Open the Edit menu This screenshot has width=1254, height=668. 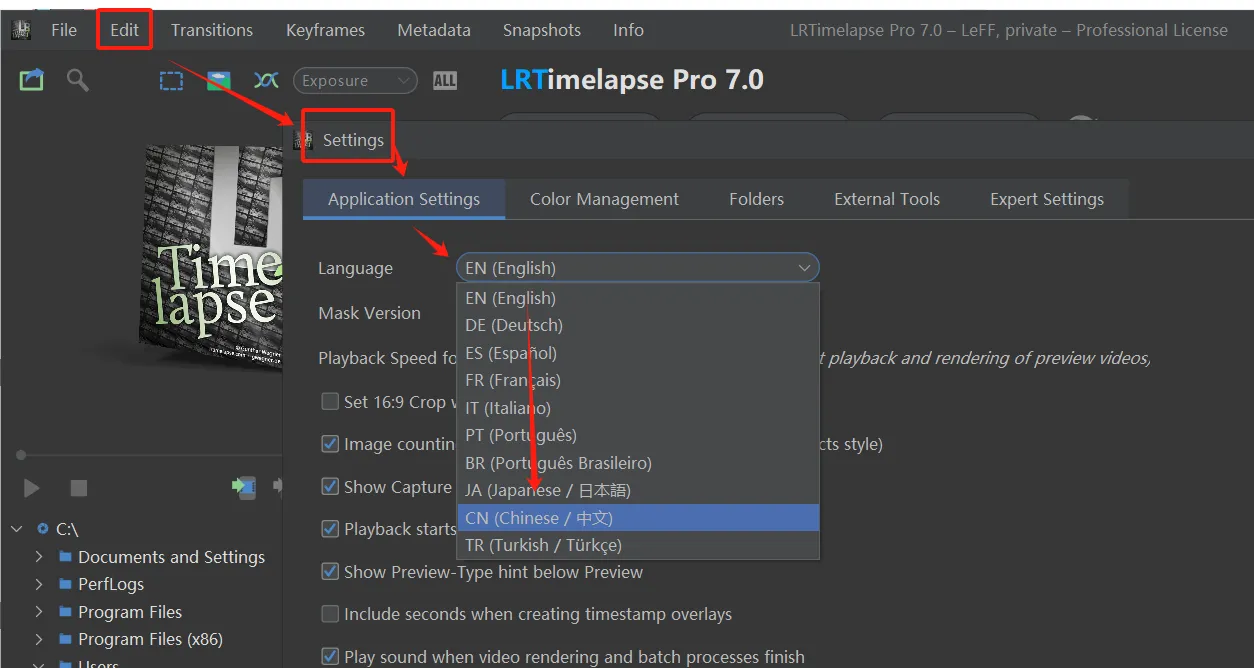(x=125, y=30)
